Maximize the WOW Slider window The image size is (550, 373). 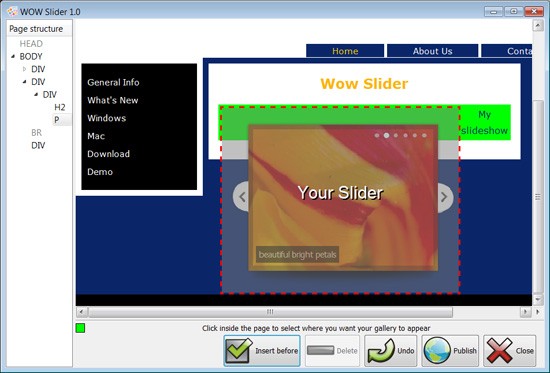(514, 12)
